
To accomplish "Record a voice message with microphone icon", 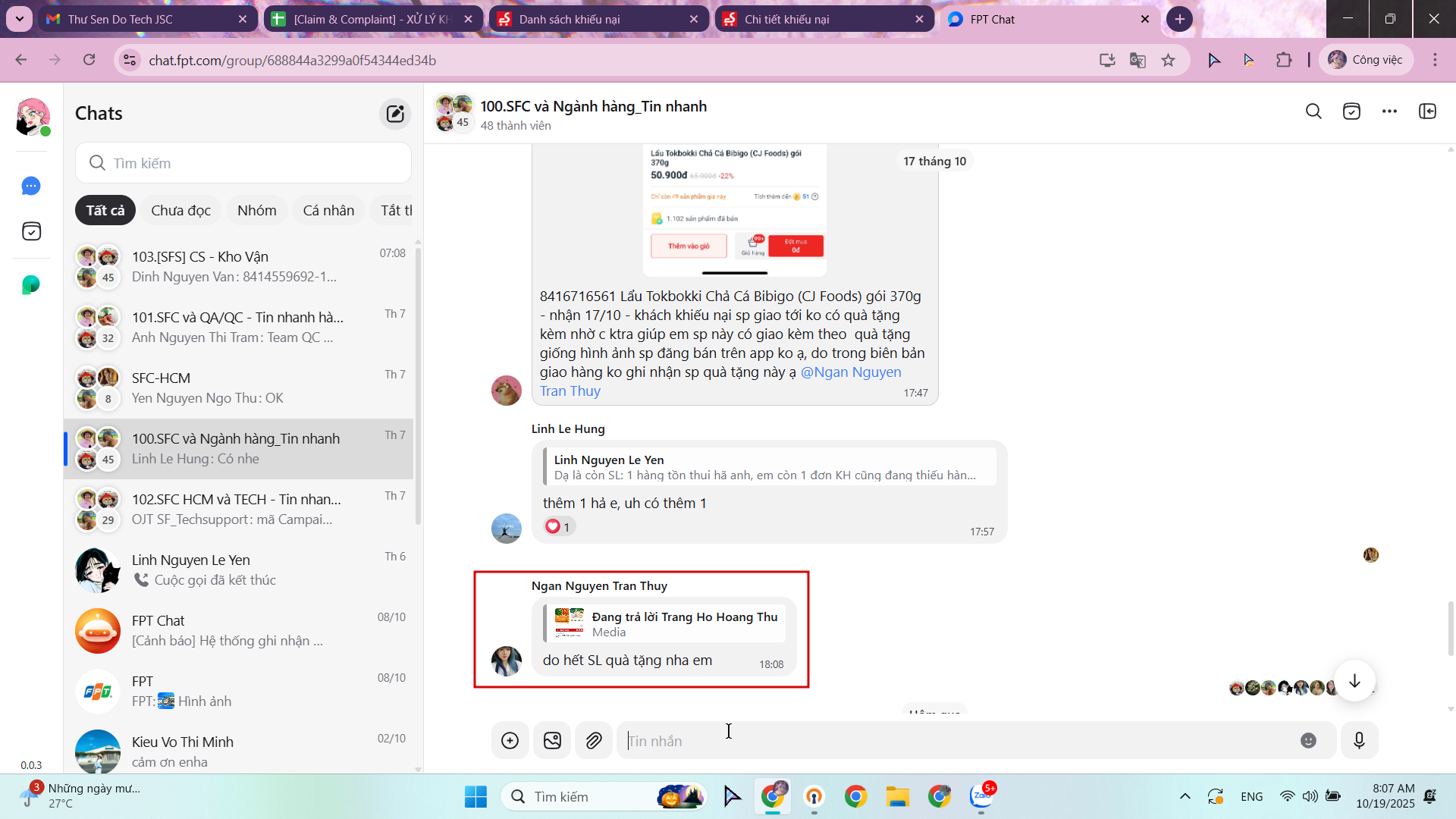I will (1359, 740).
